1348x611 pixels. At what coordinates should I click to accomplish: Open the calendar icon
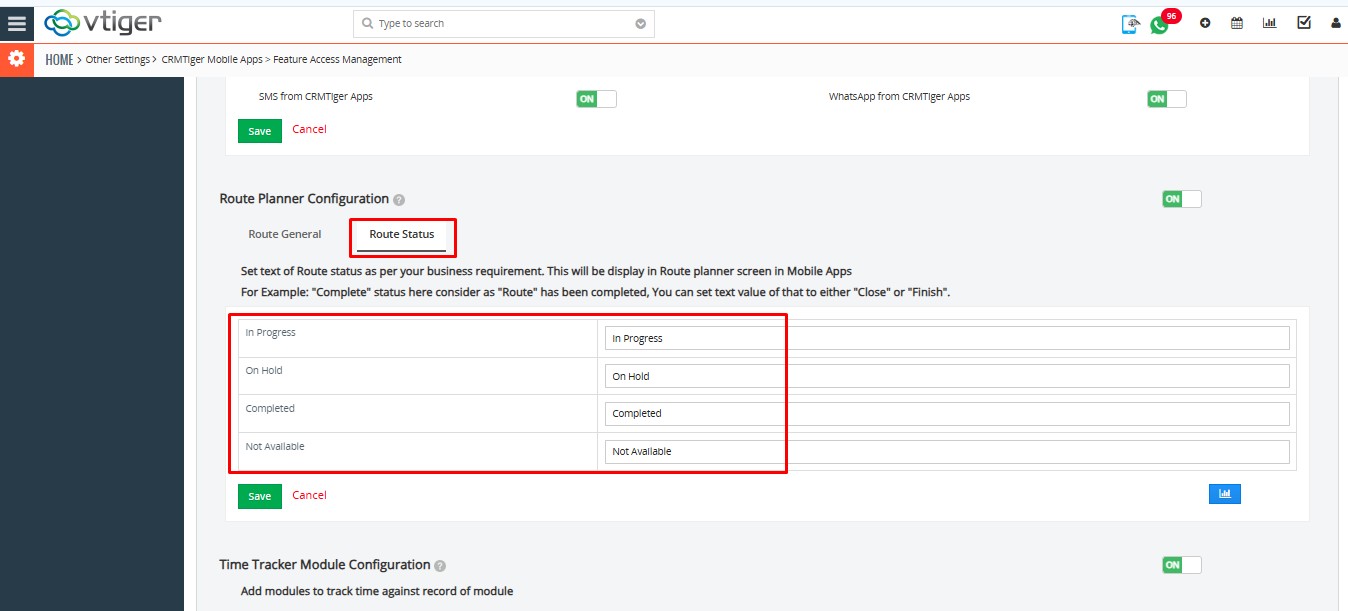(x=1237, y=23)
